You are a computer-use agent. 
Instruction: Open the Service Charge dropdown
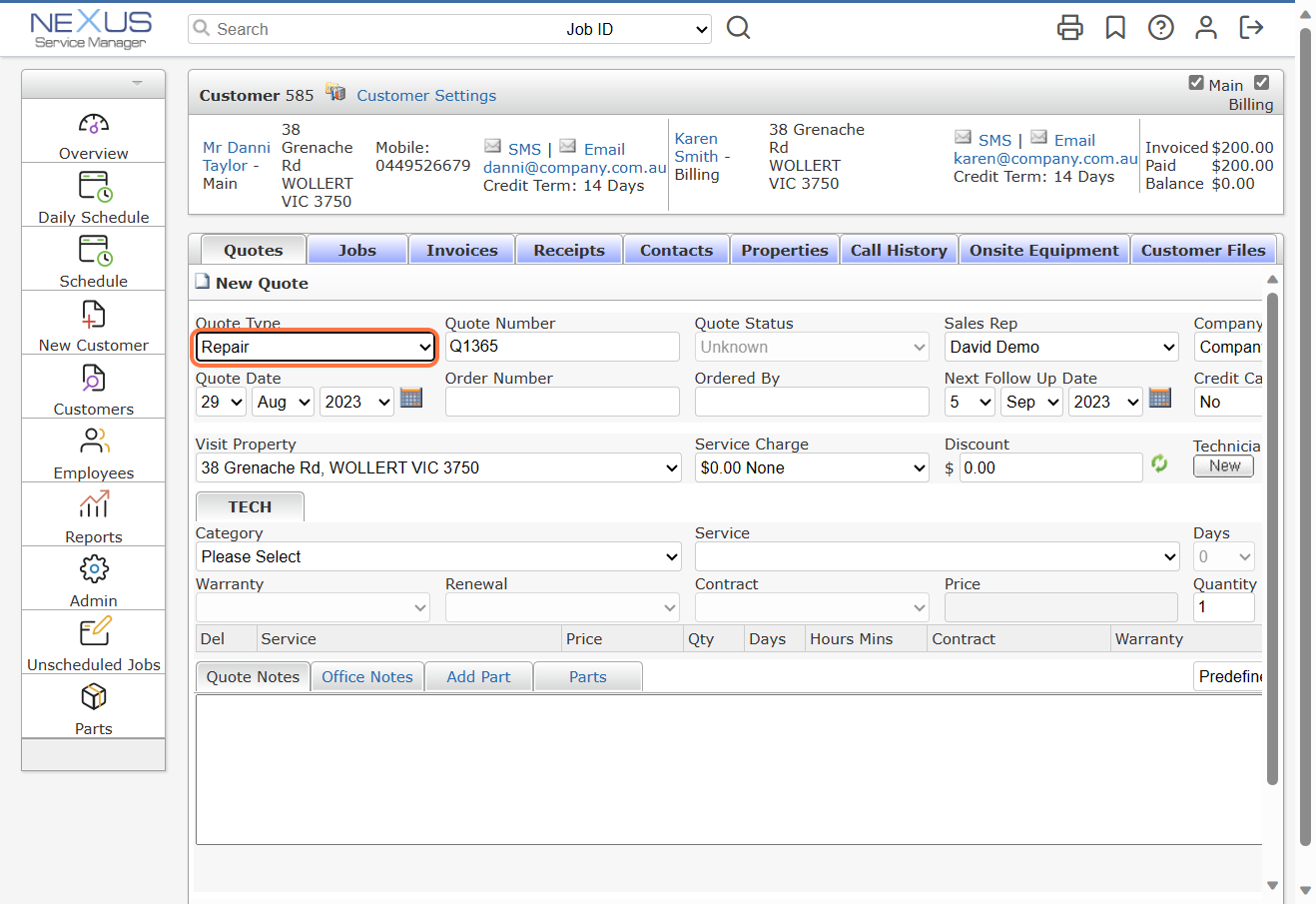click(x=812, y=467)
